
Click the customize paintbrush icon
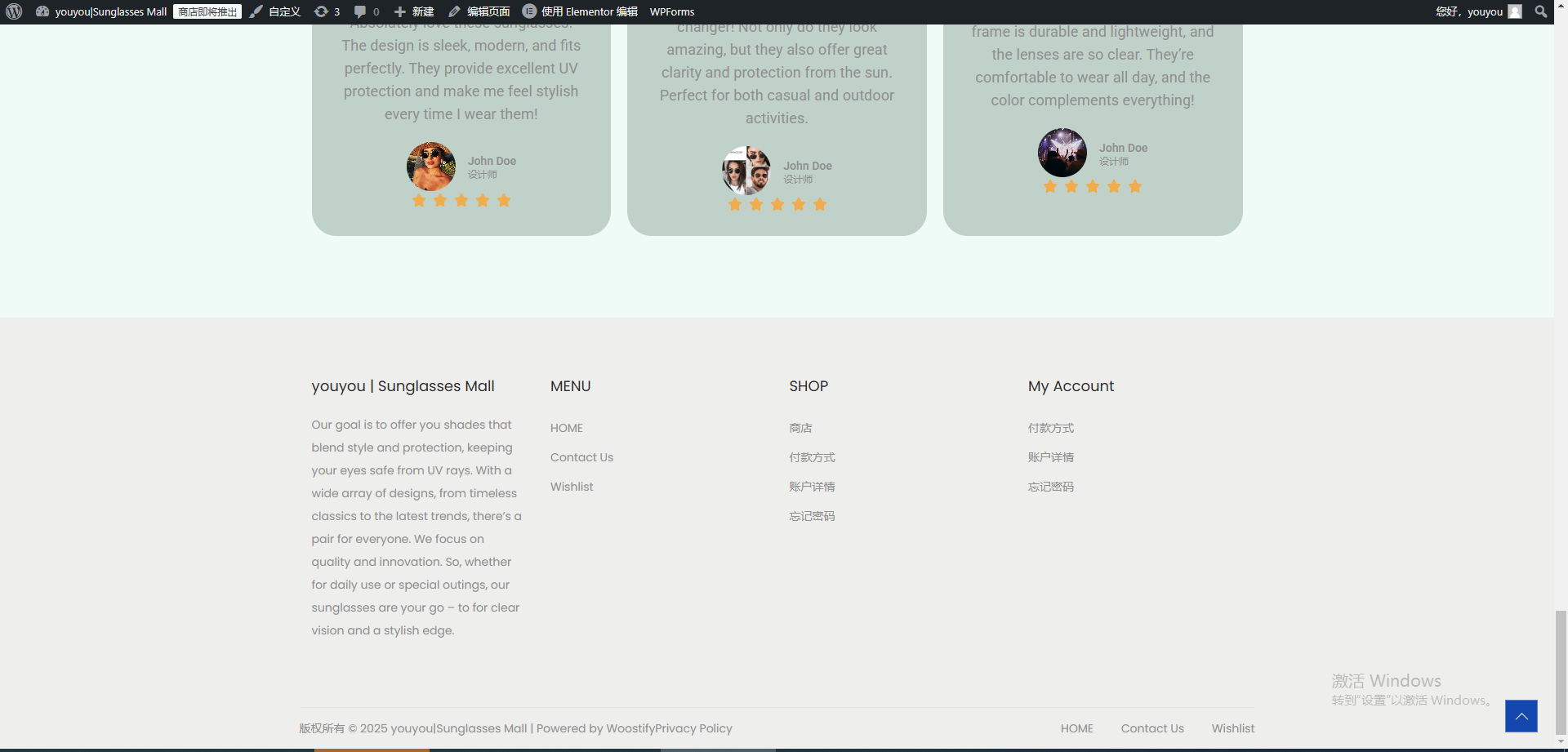click(256, 11)
